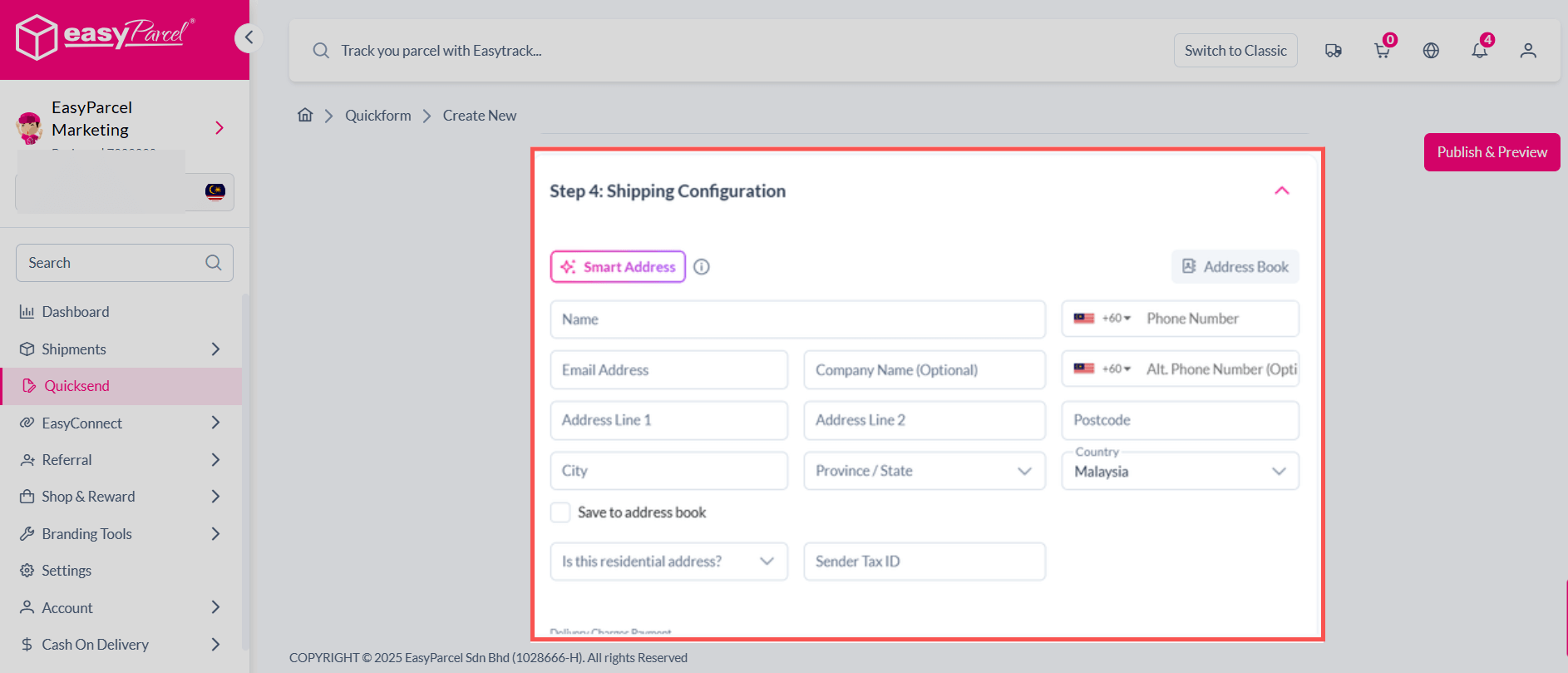
Task: Click the Name input field
Action: pyautogui.click(x=797, y=319)
